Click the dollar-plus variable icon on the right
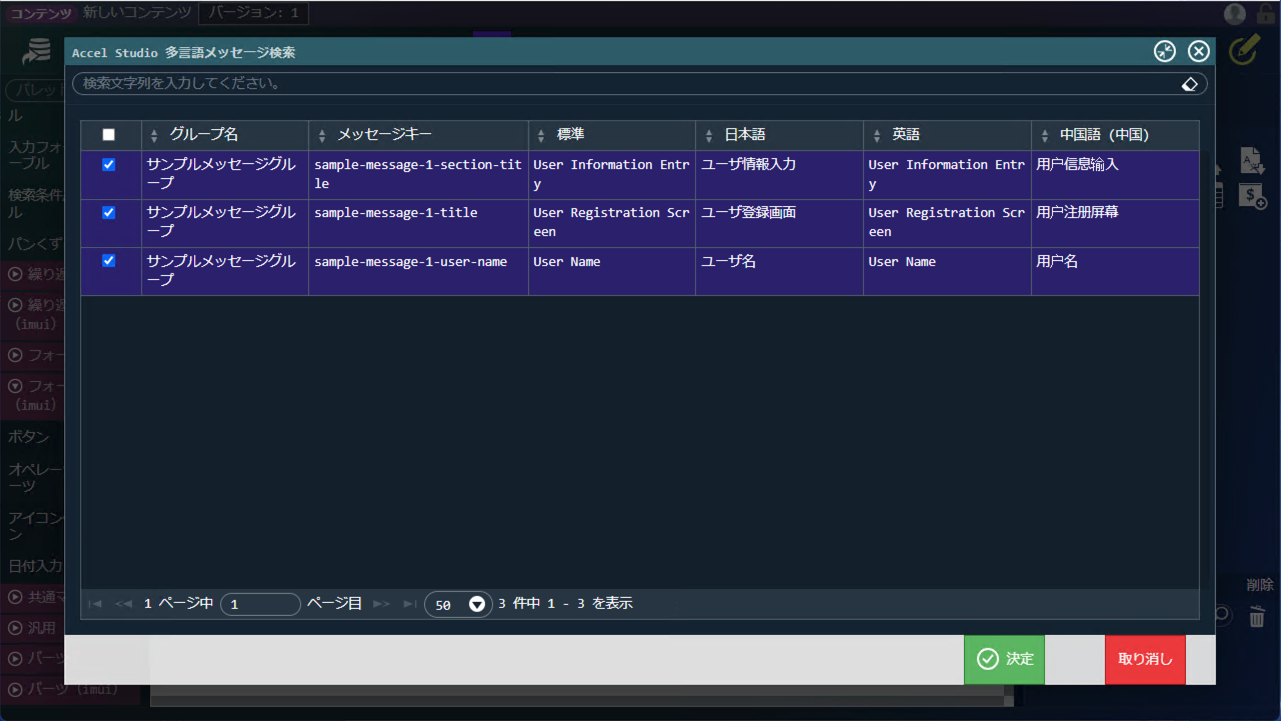 (1252, 197)
